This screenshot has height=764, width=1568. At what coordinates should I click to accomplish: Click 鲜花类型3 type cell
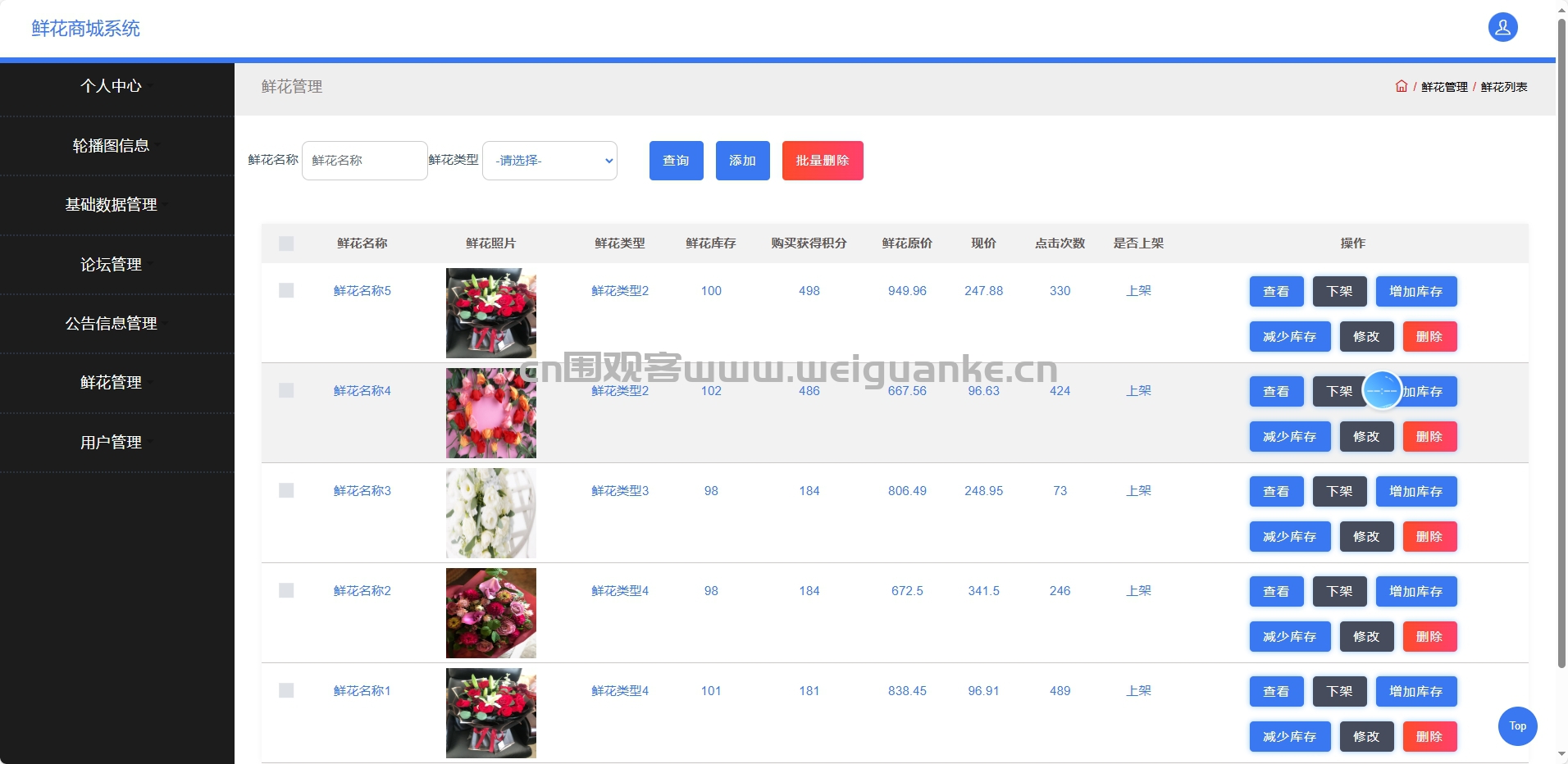pos(620,490)
